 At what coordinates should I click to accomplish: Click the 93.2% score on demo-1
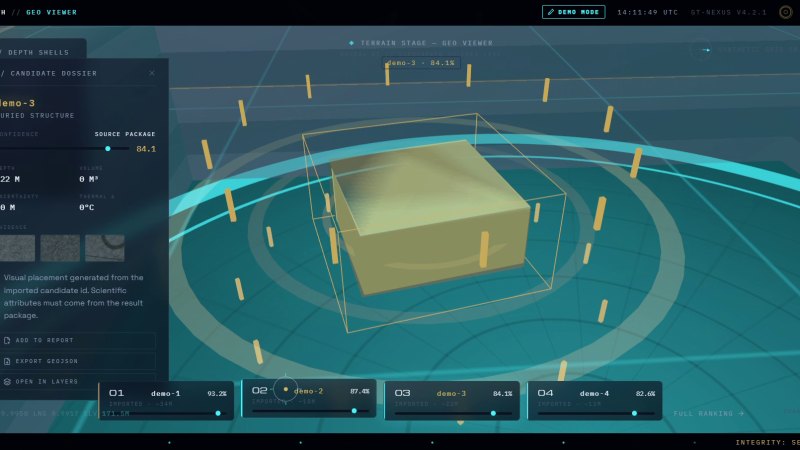click(217, 393)
